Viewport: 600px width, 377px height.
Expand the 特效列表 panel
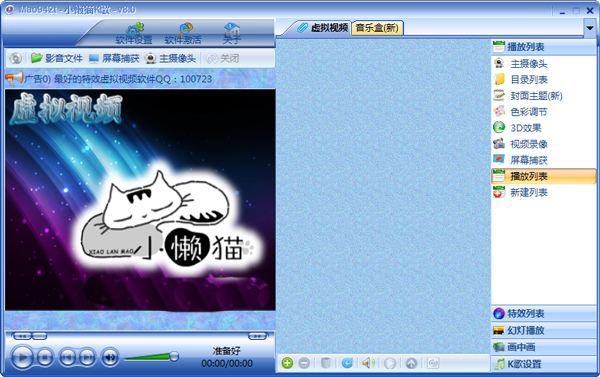coord(543,314)
